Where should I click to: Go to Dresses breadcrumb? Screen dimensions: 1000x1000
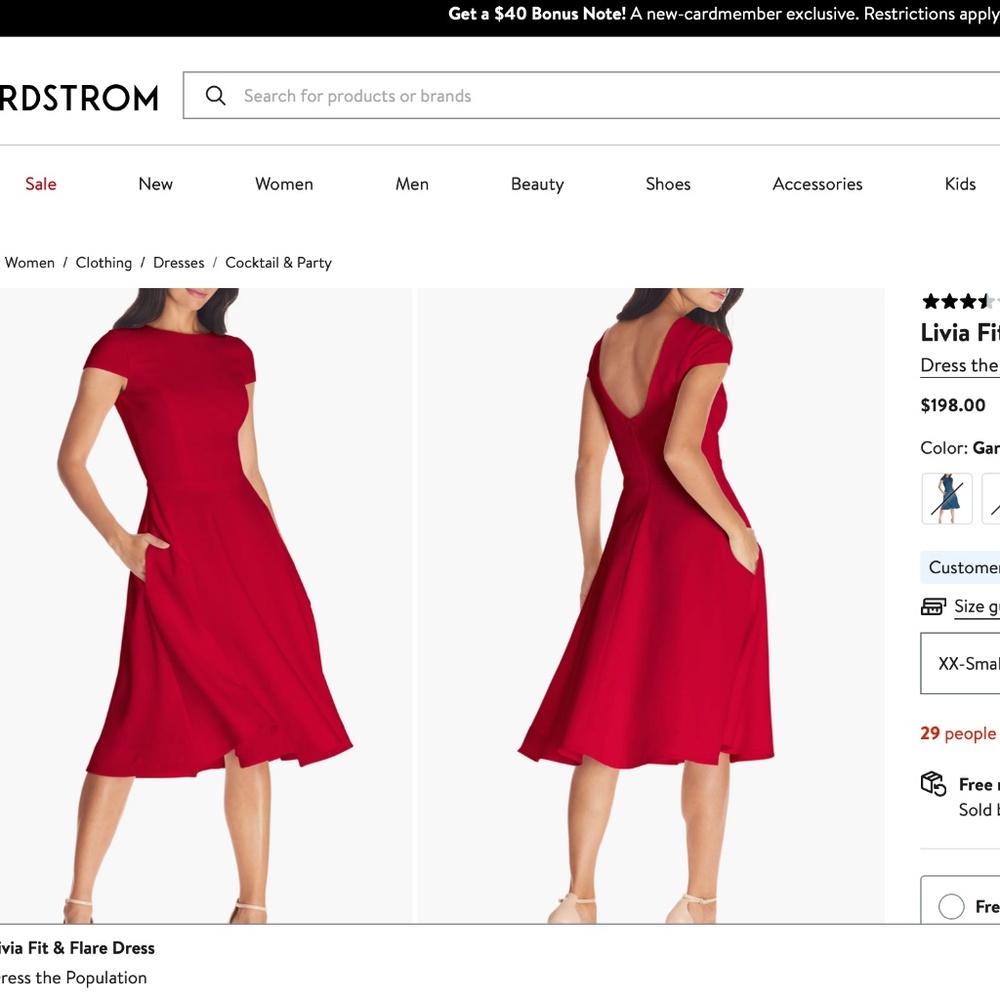point(179,263)
